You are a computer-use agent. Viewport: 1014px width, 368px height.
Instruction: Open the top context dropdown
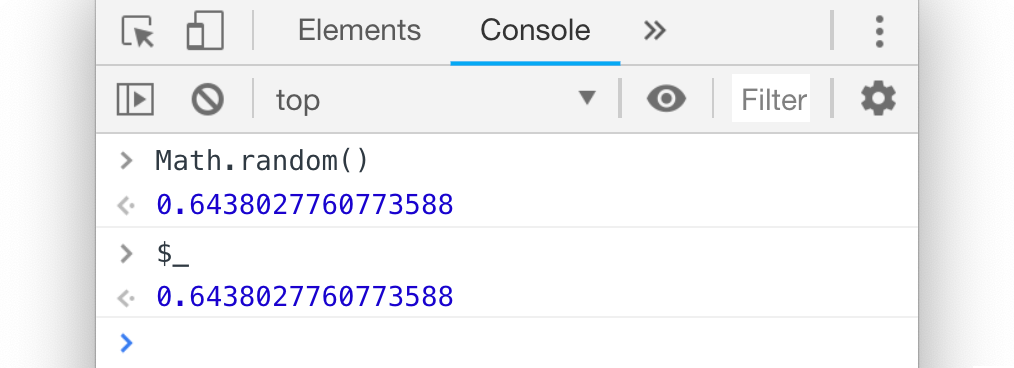tap(436, 100)
